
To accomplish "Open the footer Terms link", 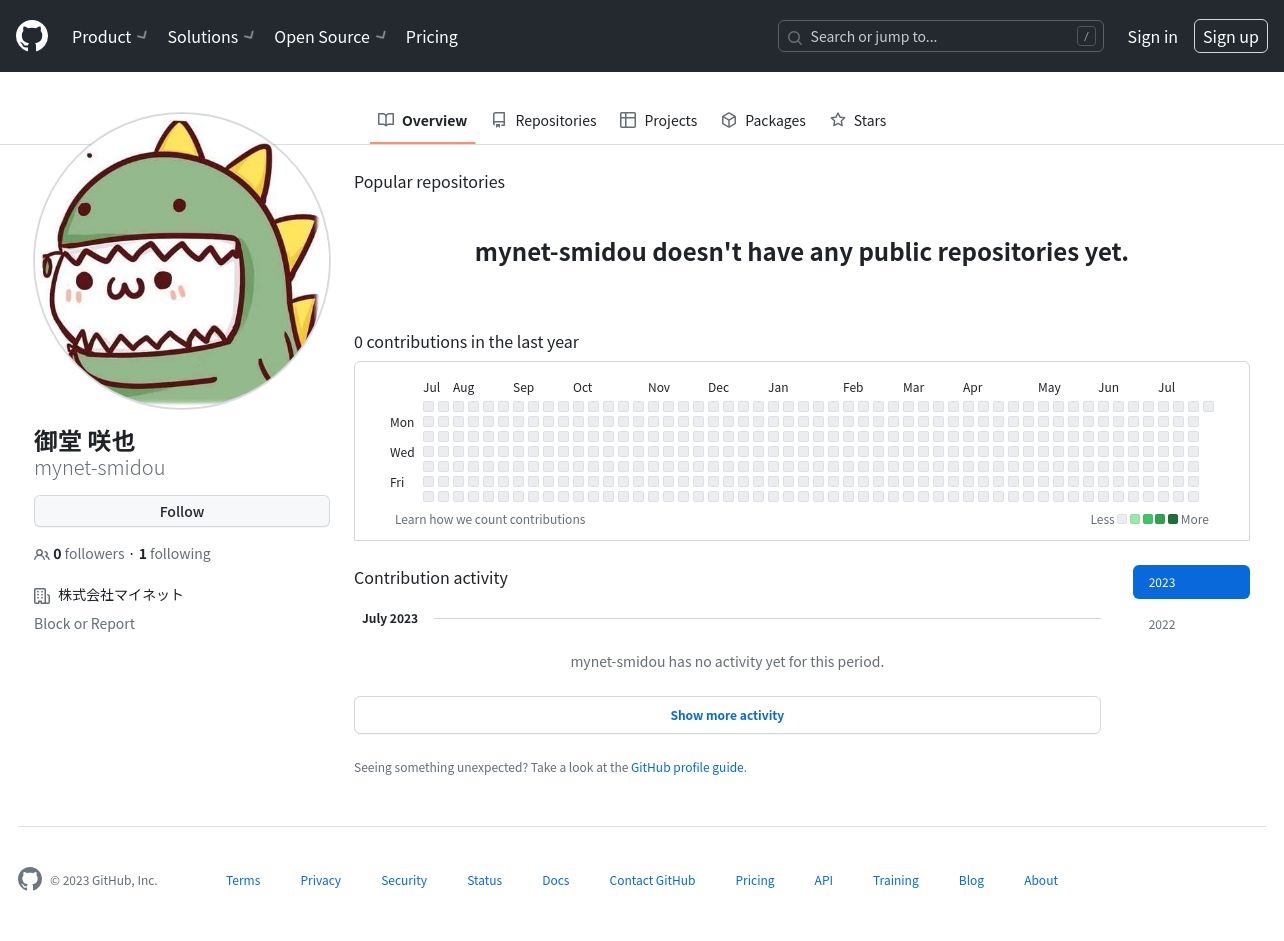I will click(243, 880).
